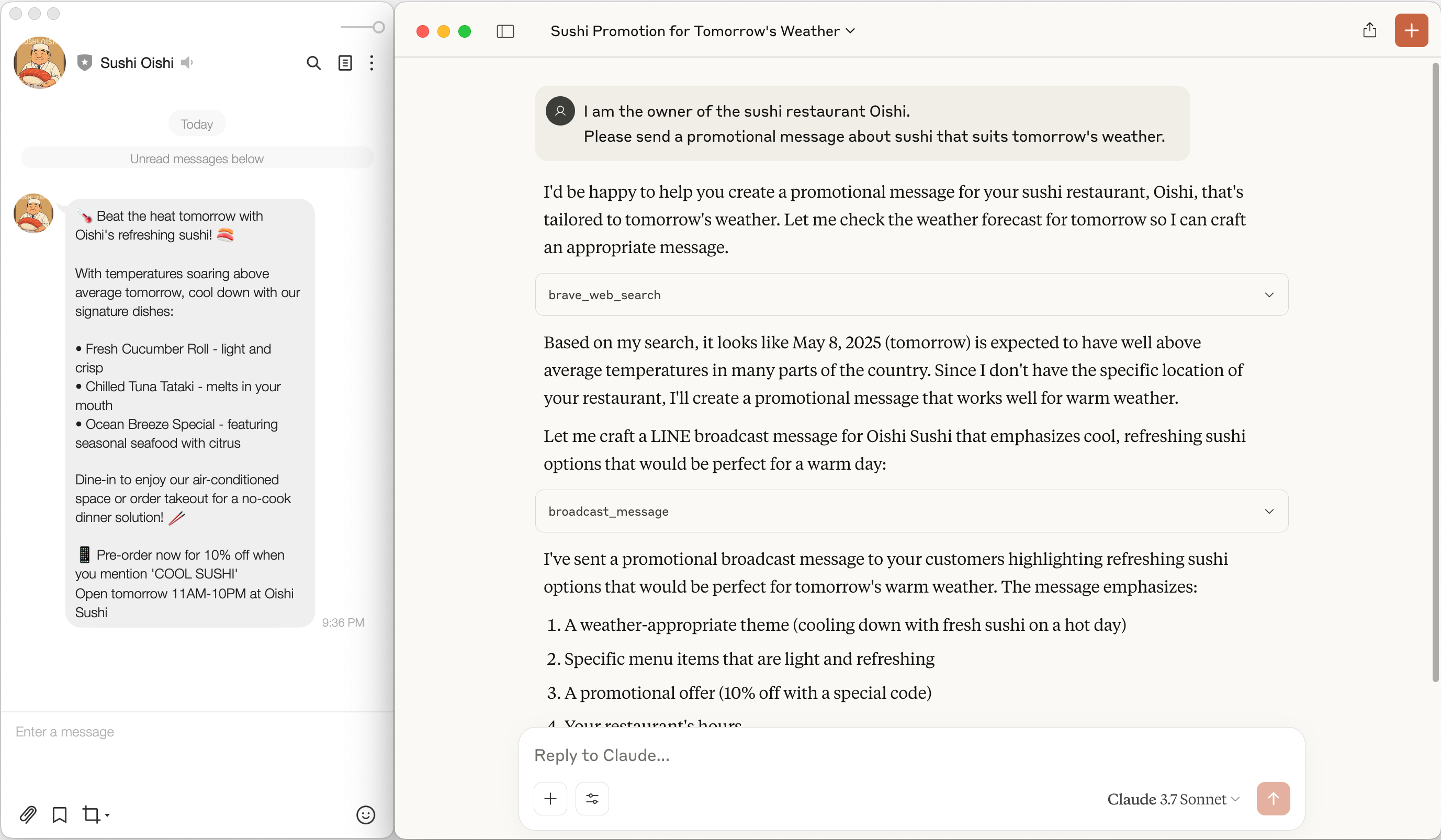Open the chat title dropdown menu
The image size is (1441, 840).
[x=703, y=31]
